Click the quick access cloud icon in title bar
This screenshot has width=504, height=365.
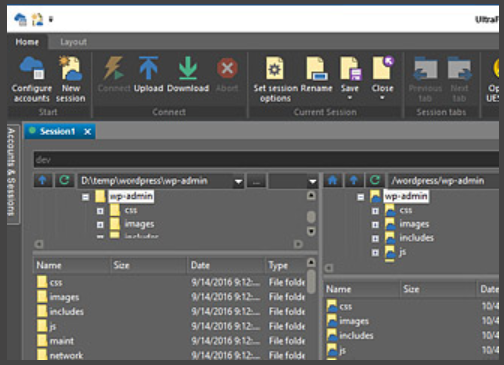click(21, 19)
